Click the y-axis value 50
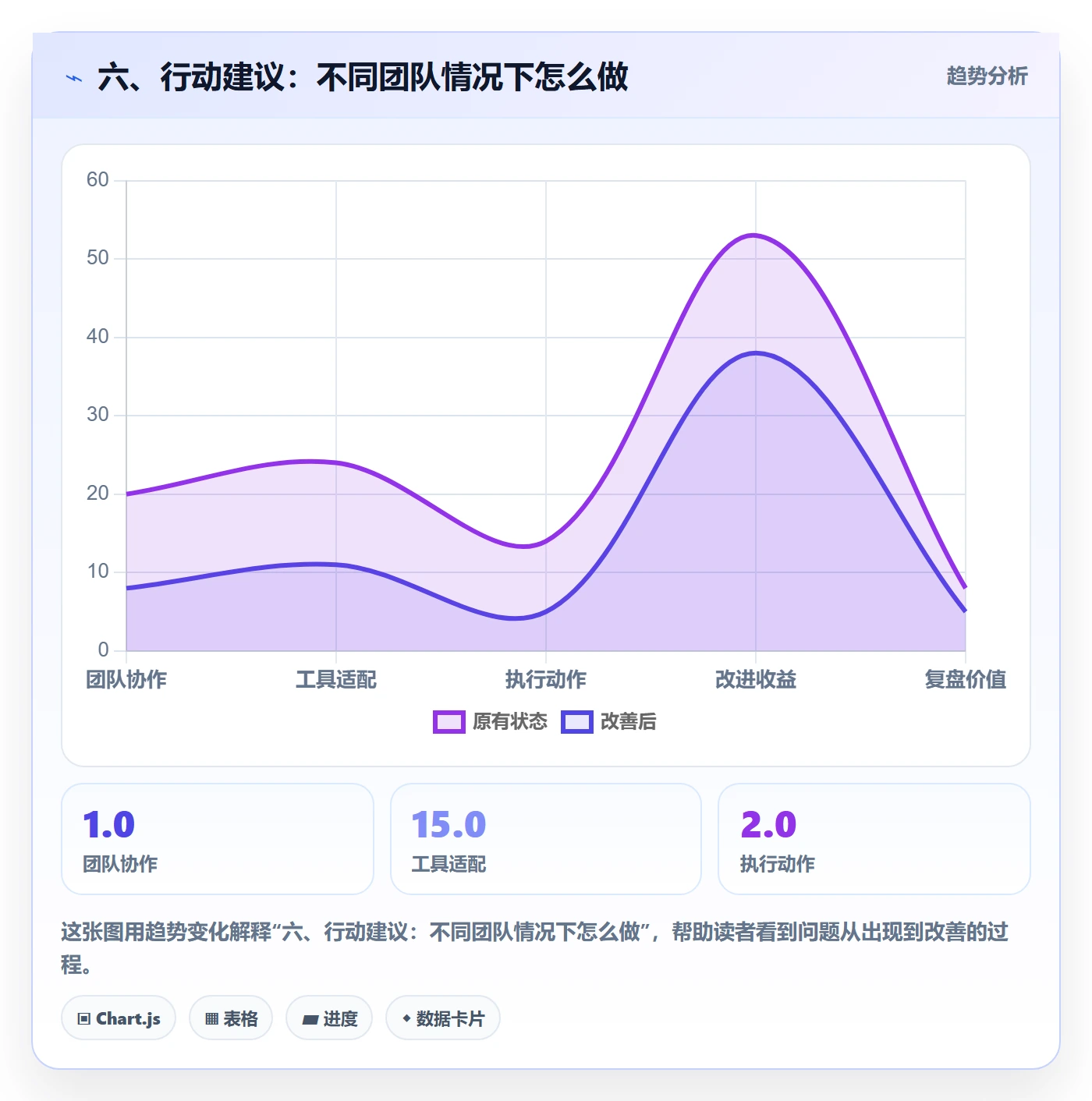The image size is (1092, 1101). coord(97,258)
